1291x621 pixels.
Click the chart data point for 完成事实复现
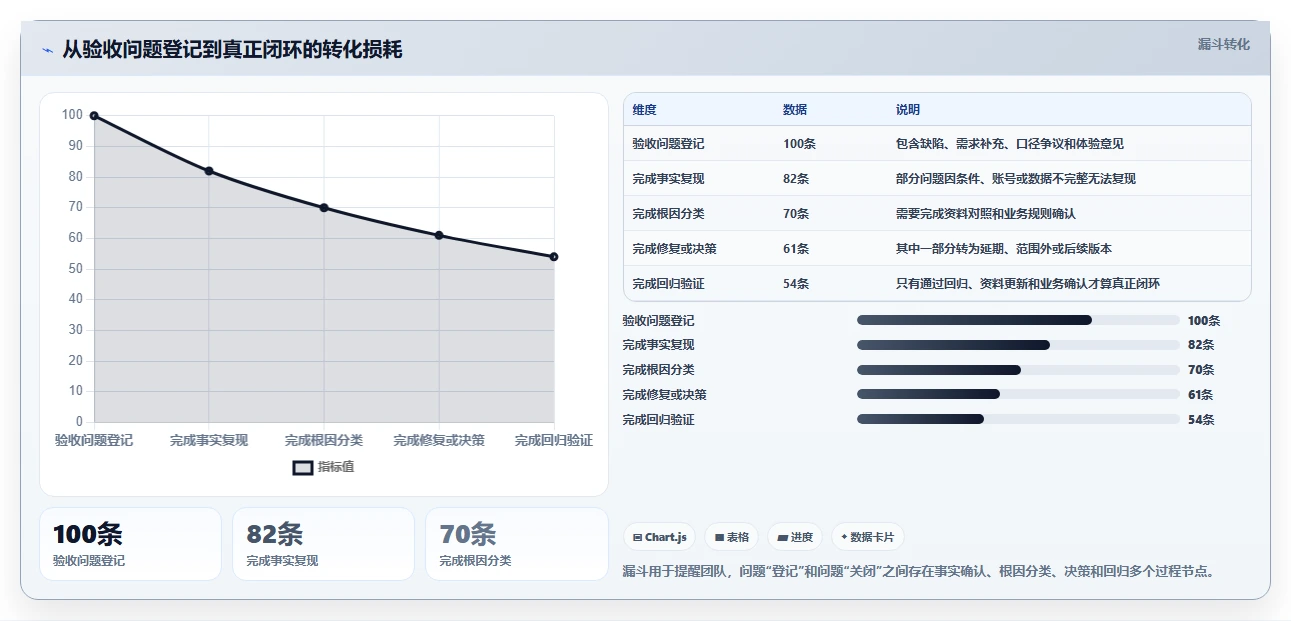pos(209,171)
